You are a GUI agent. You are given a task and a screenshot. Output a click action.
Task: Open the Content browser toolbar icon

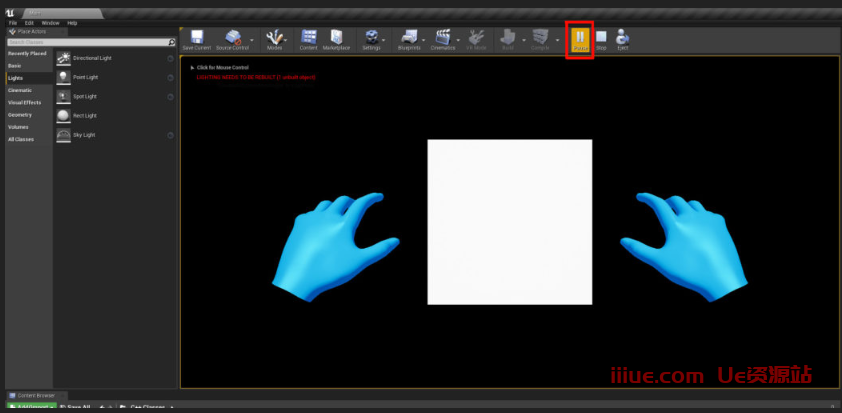tap(309, 38)
